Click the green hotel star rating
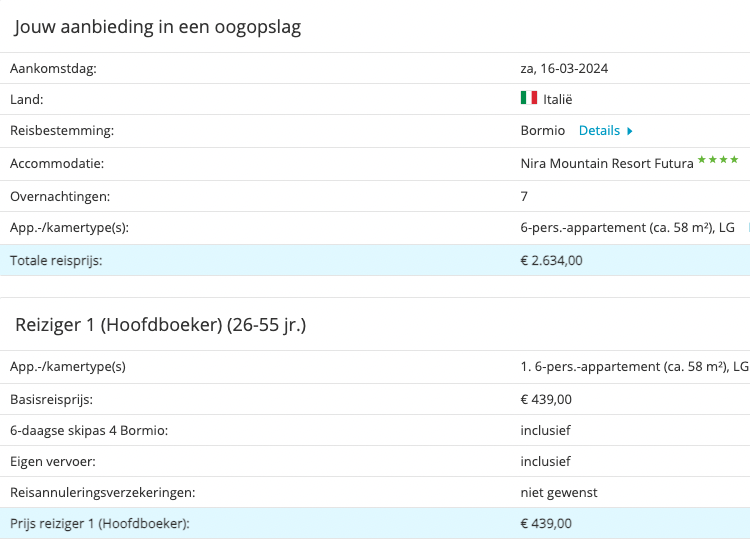The height and width of the screenshot is (540, 750). (x=718, y=160)
